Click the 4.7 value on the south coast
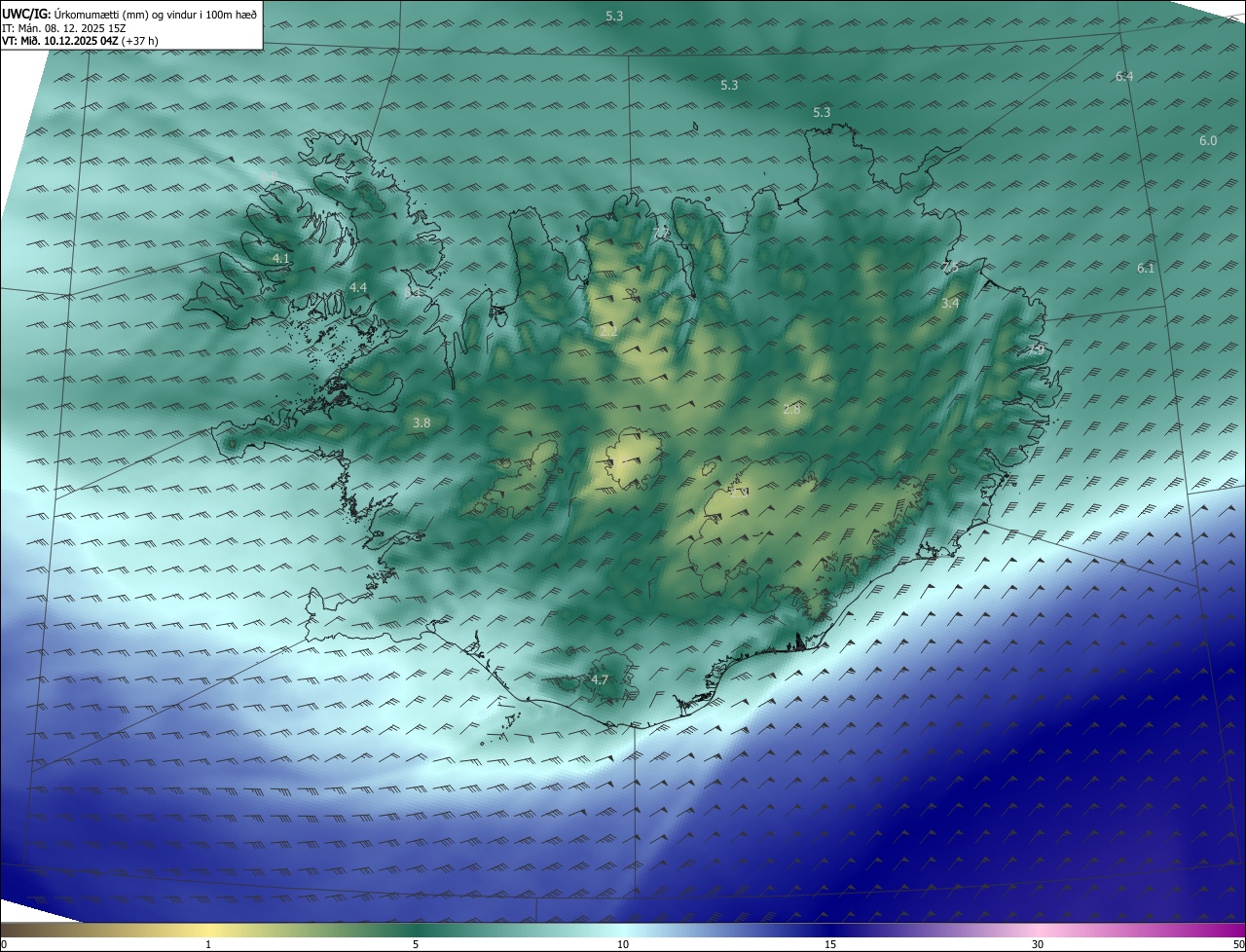Screen dimensions: 1246x952 600,679
